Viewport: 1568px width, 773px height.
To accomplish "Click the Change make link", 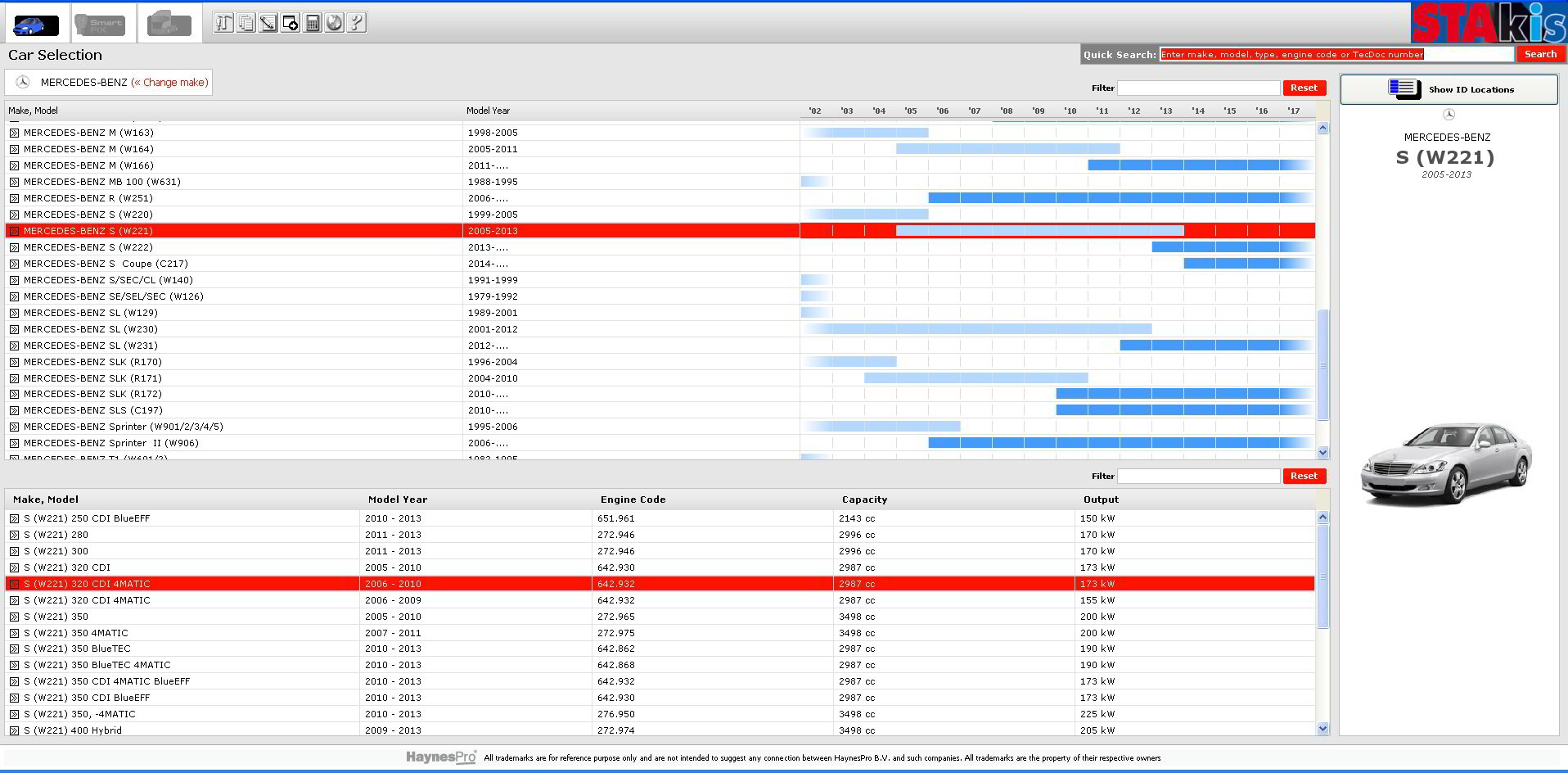I will [x=170, y=83].
